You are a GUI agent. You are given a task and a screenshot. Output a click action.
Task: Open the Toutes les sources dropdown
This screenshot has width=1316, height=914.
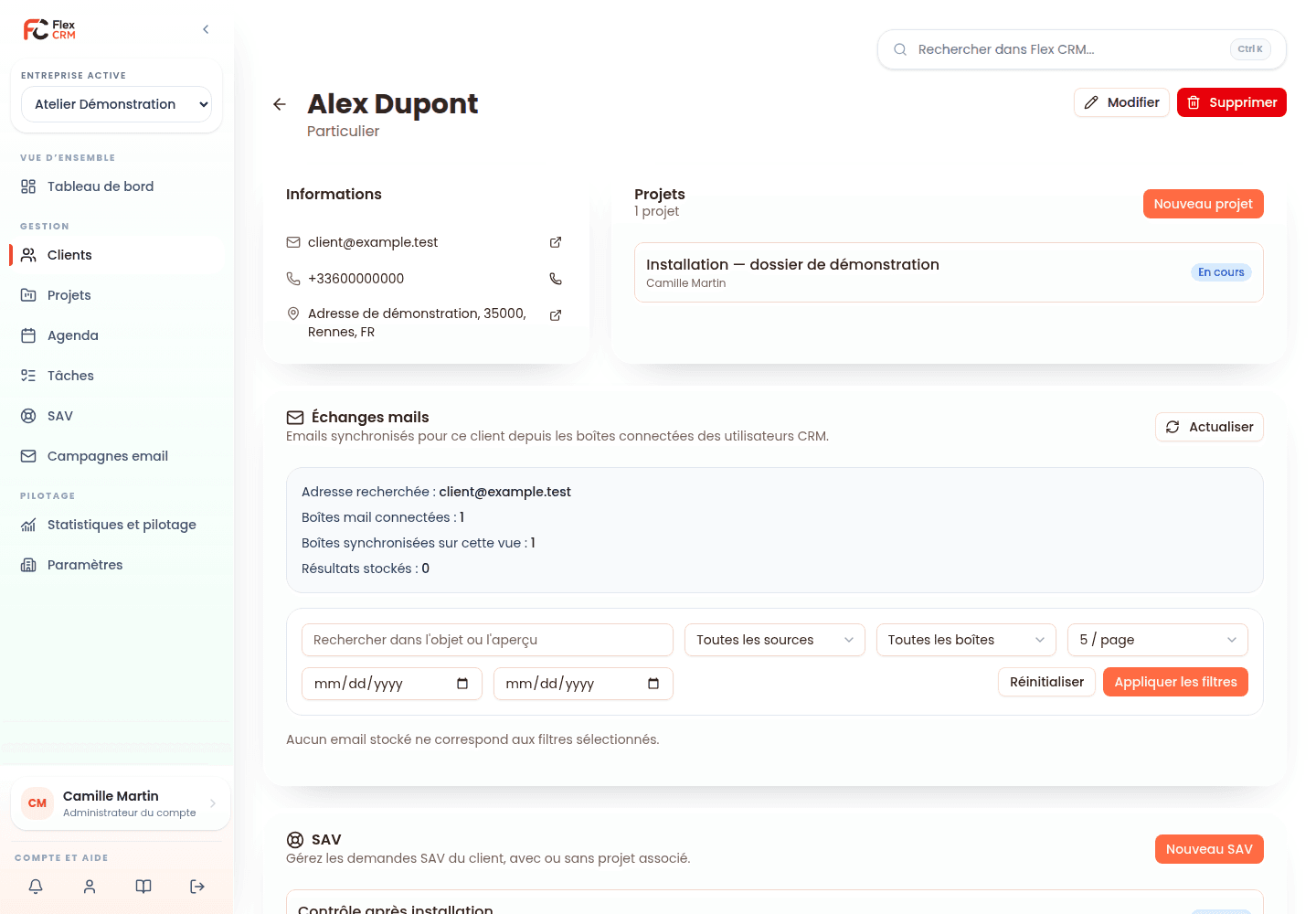(774, 640)
